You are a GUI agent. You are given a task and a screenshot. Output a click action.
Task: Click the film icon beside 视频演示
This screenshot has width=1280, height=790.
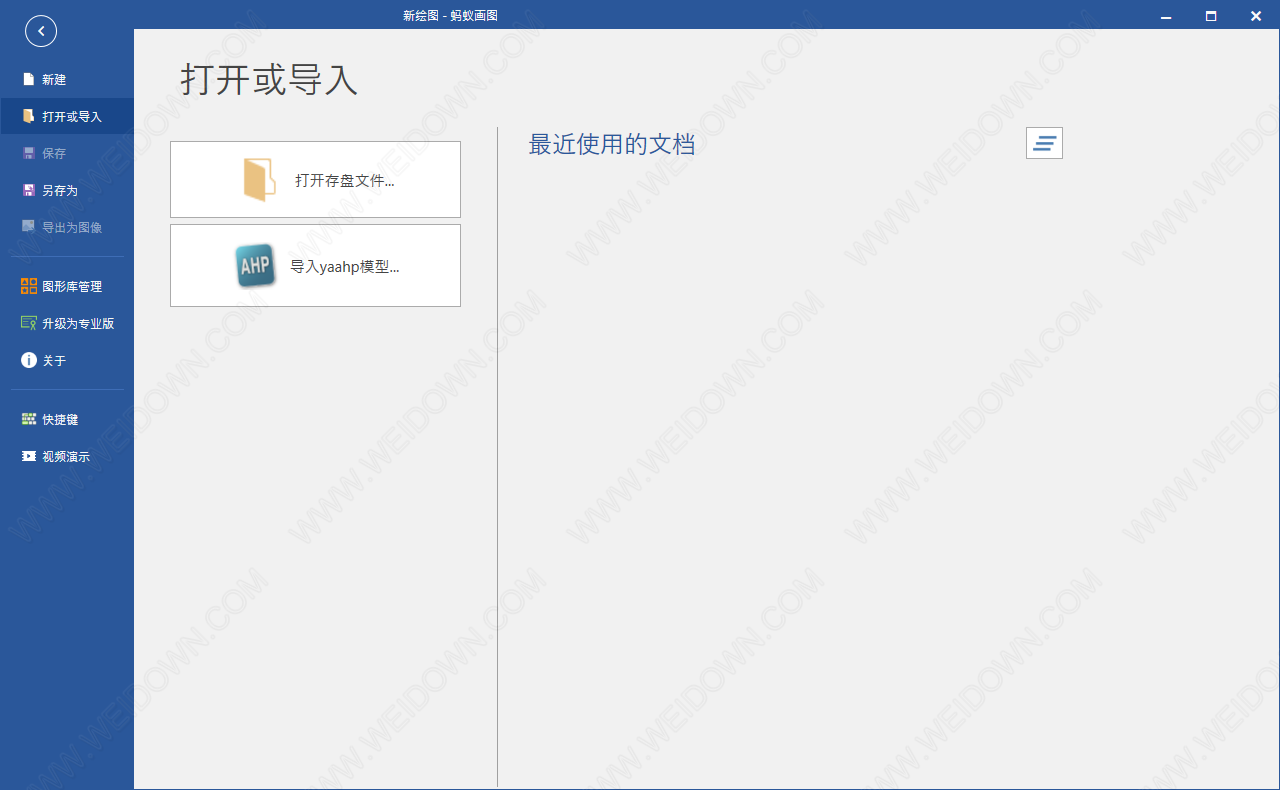pos(29,456)
